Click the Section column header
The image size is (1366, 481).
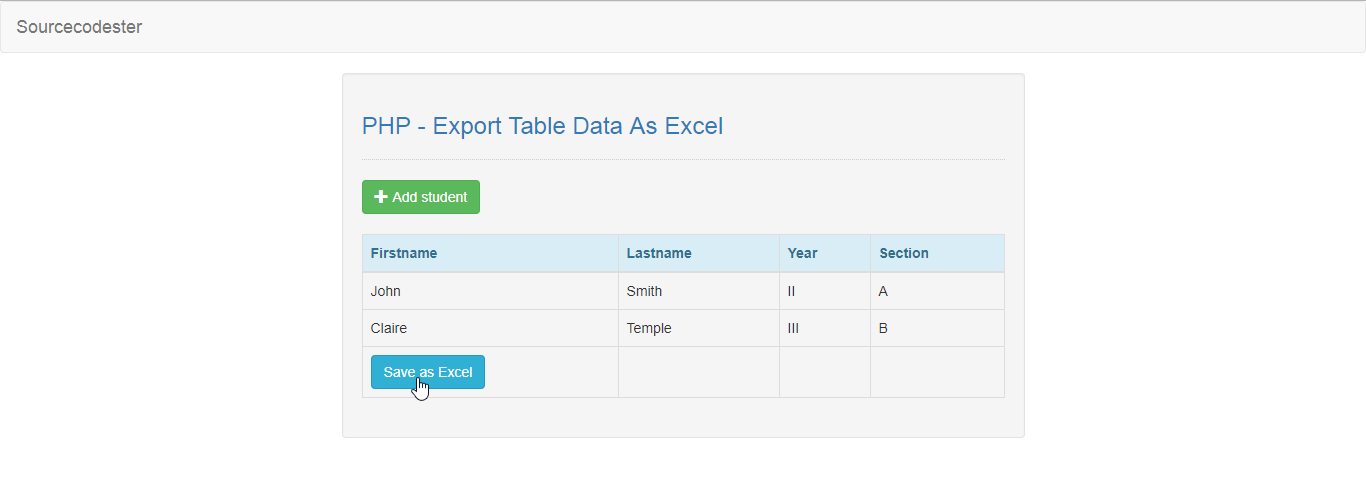click(937, 253)
